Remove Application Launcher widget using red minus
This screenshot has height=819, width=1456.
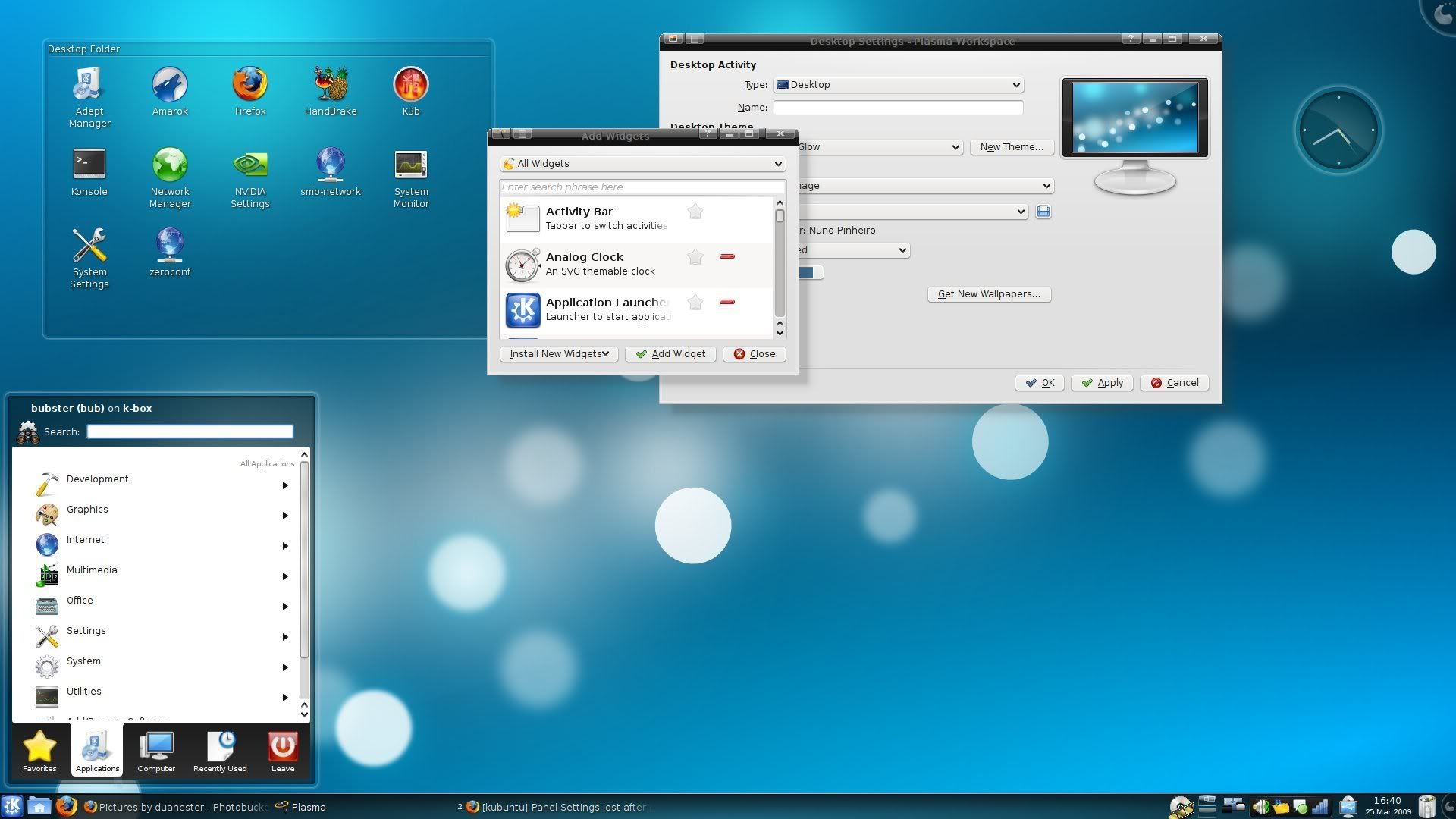coord(726,302)
